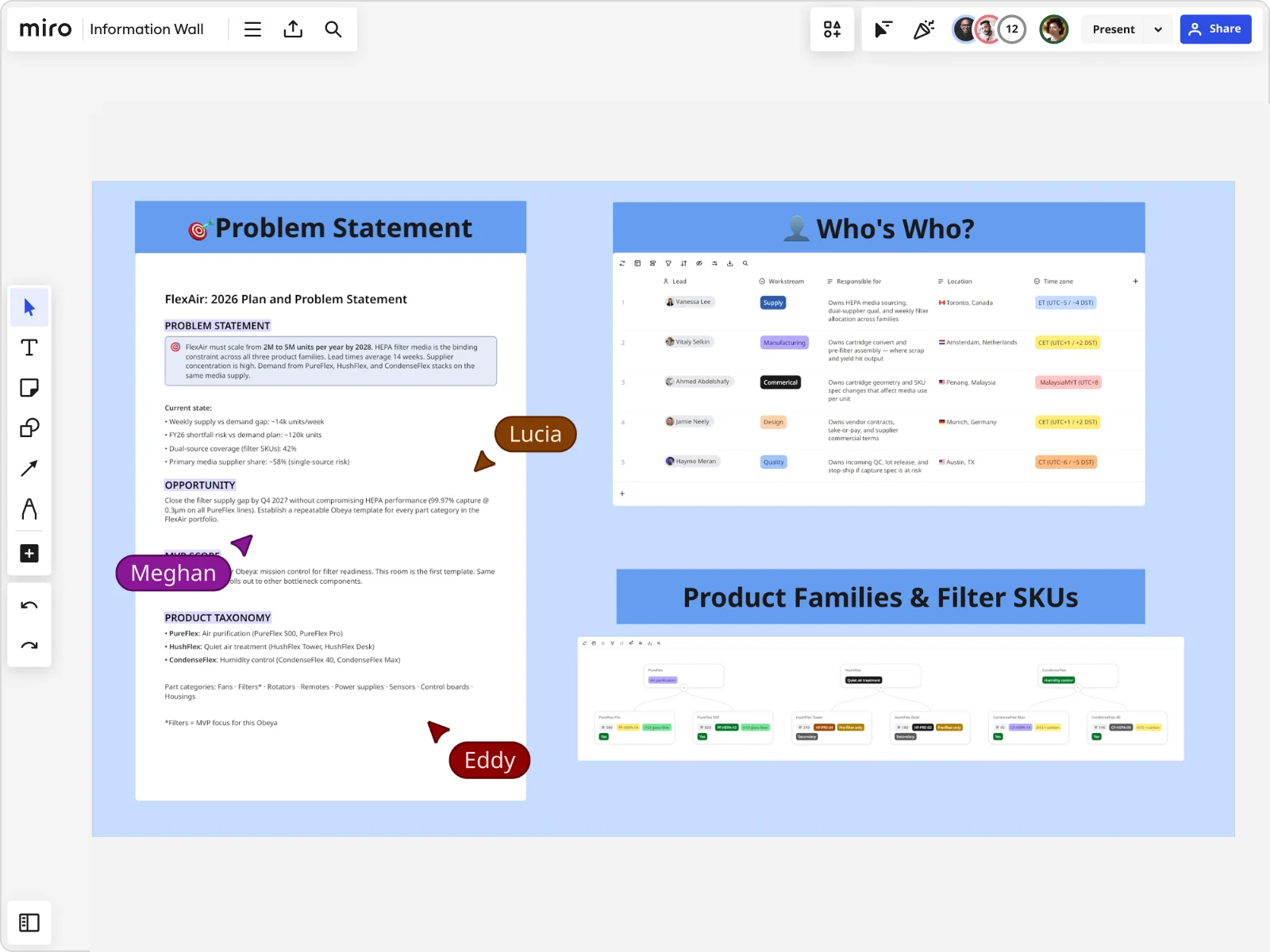Select the Quality workstream tag
Viewport: 1270px width, 952px height.
click(773, 462)
